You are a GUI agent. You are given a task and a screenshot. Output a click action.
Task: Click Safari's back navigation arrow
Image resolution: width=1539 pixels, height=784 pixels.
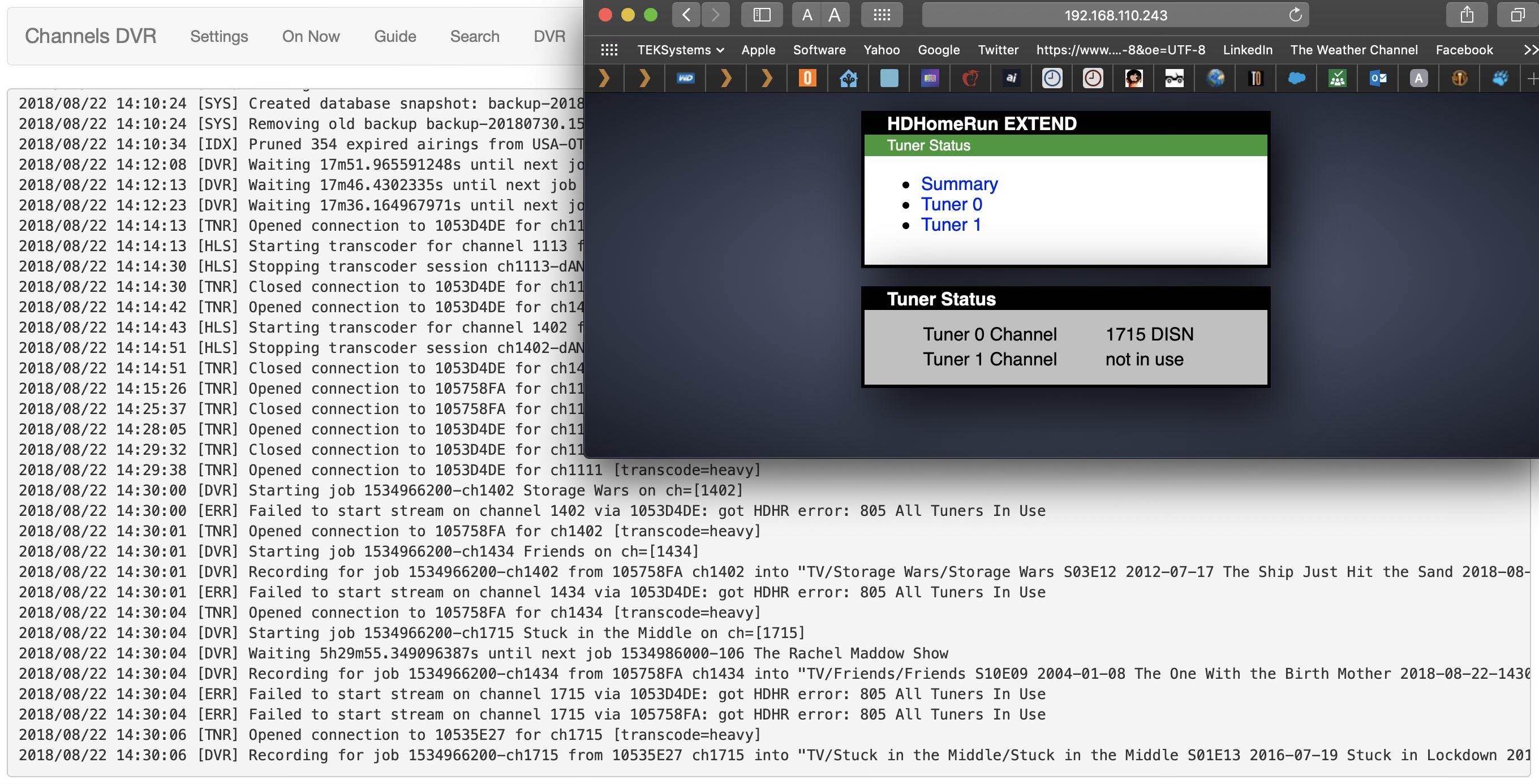pos(686,15)
